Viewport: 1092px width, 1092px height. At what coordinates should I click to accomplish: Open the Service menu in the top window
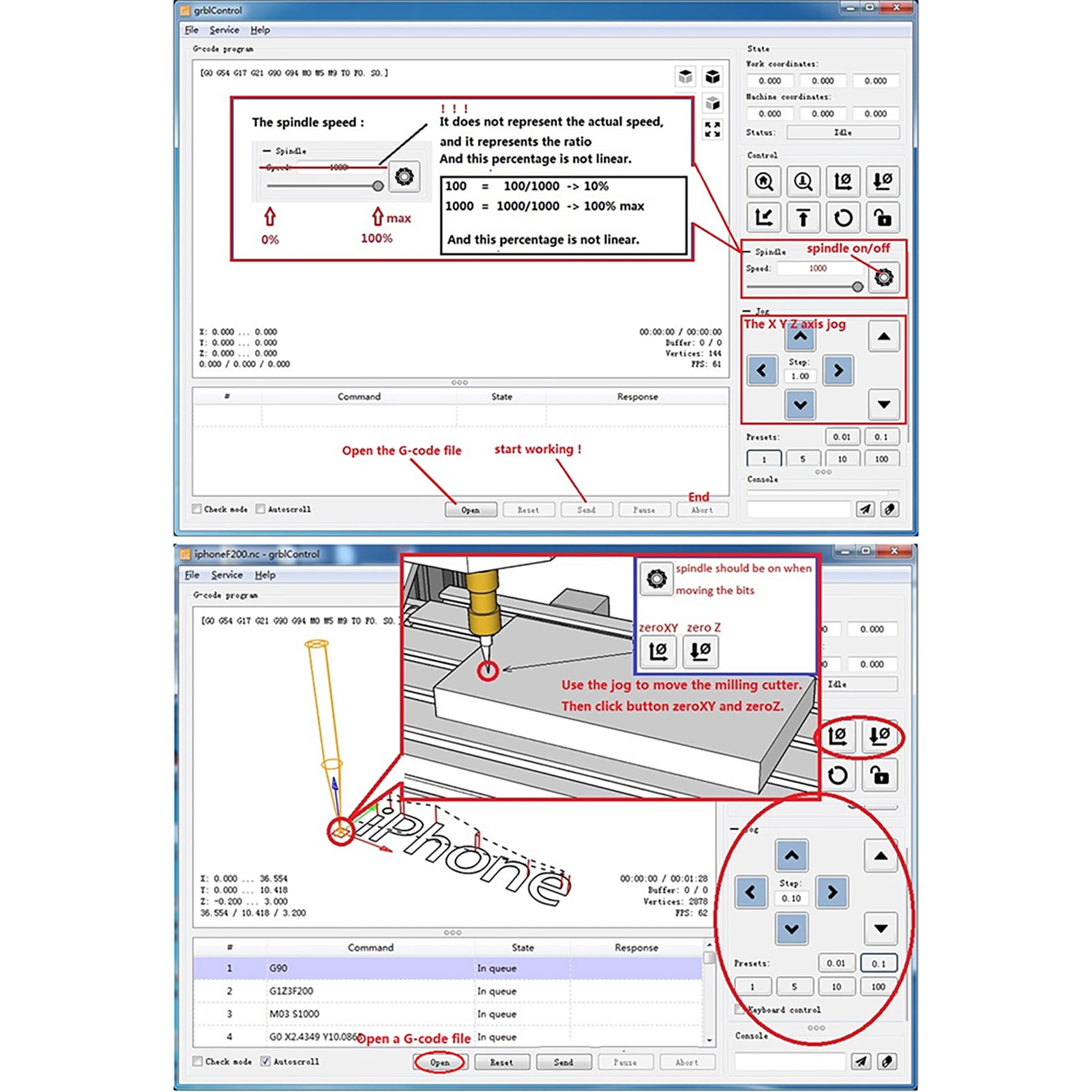pos(224,30)
